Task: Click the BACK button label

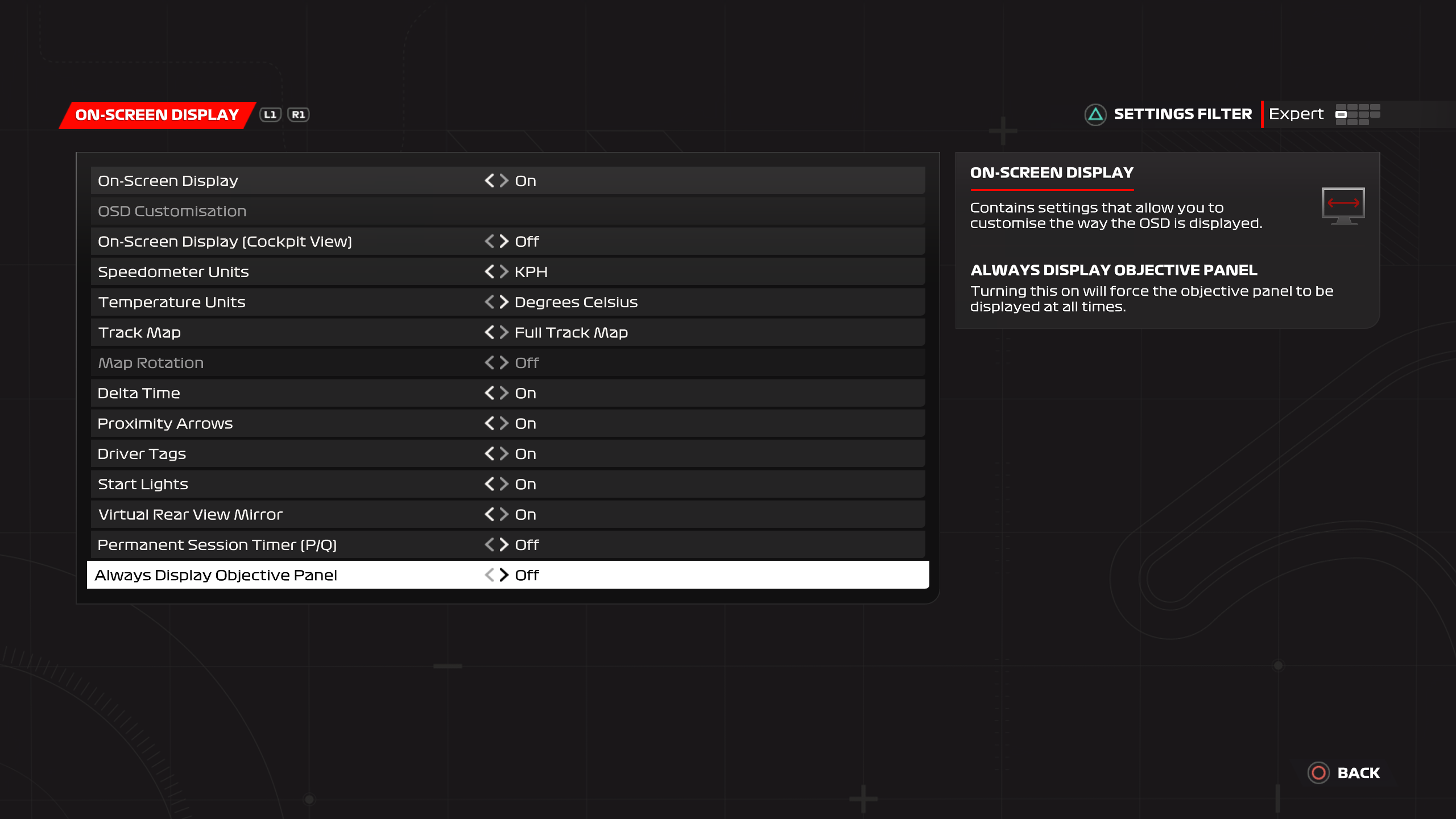Action: [1358, 772]
